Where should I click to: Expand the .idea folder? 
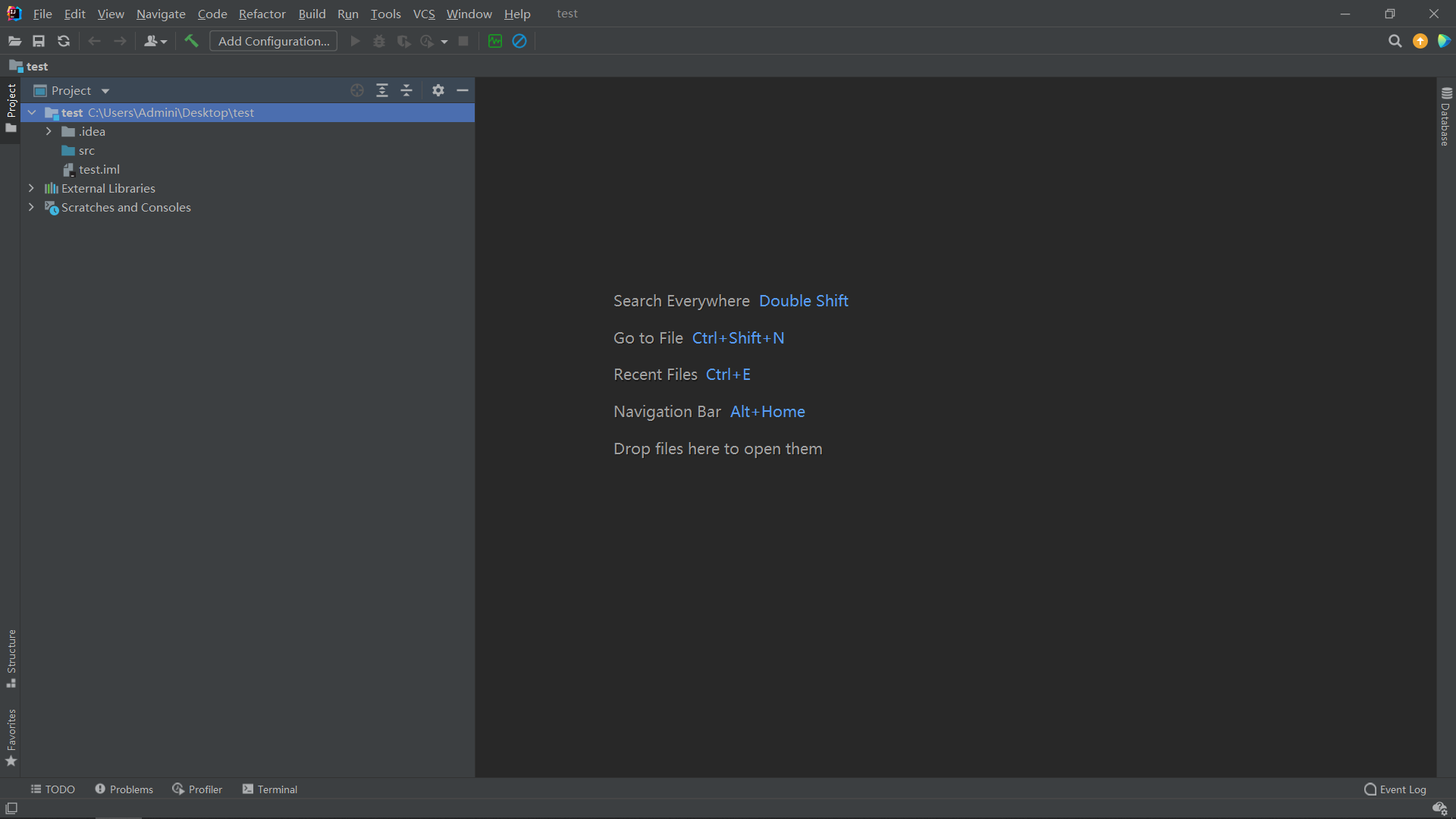click(49, 131)
